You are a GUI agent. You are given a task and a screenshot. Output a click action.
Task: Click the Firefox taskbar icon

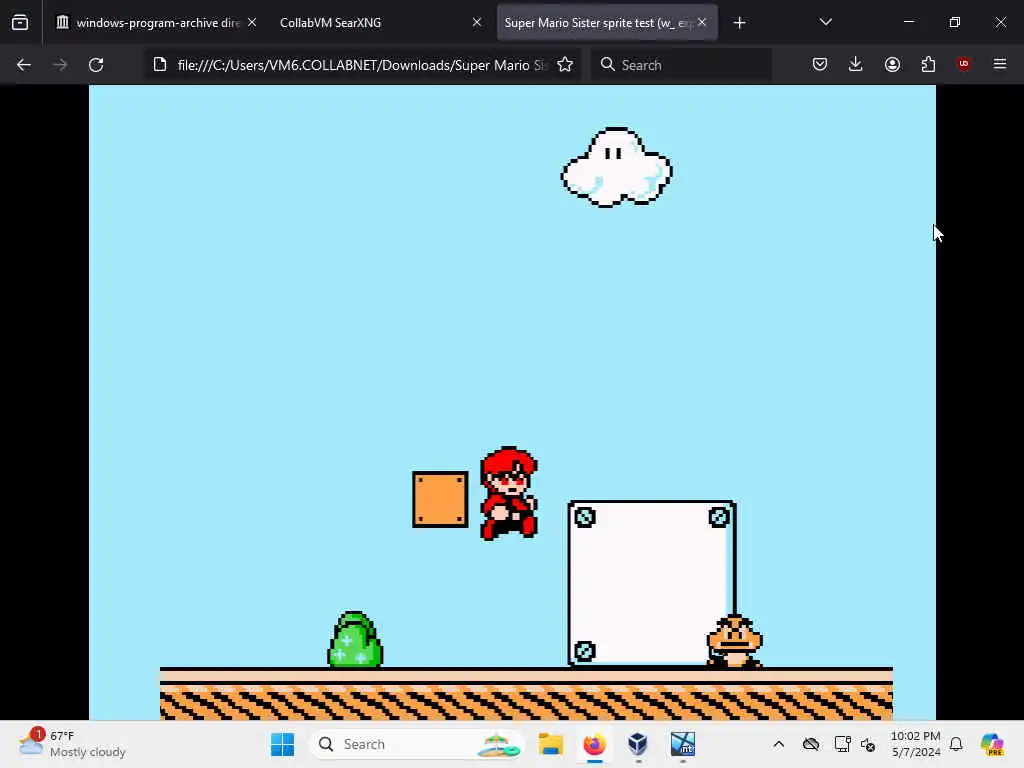pos(594,744)
